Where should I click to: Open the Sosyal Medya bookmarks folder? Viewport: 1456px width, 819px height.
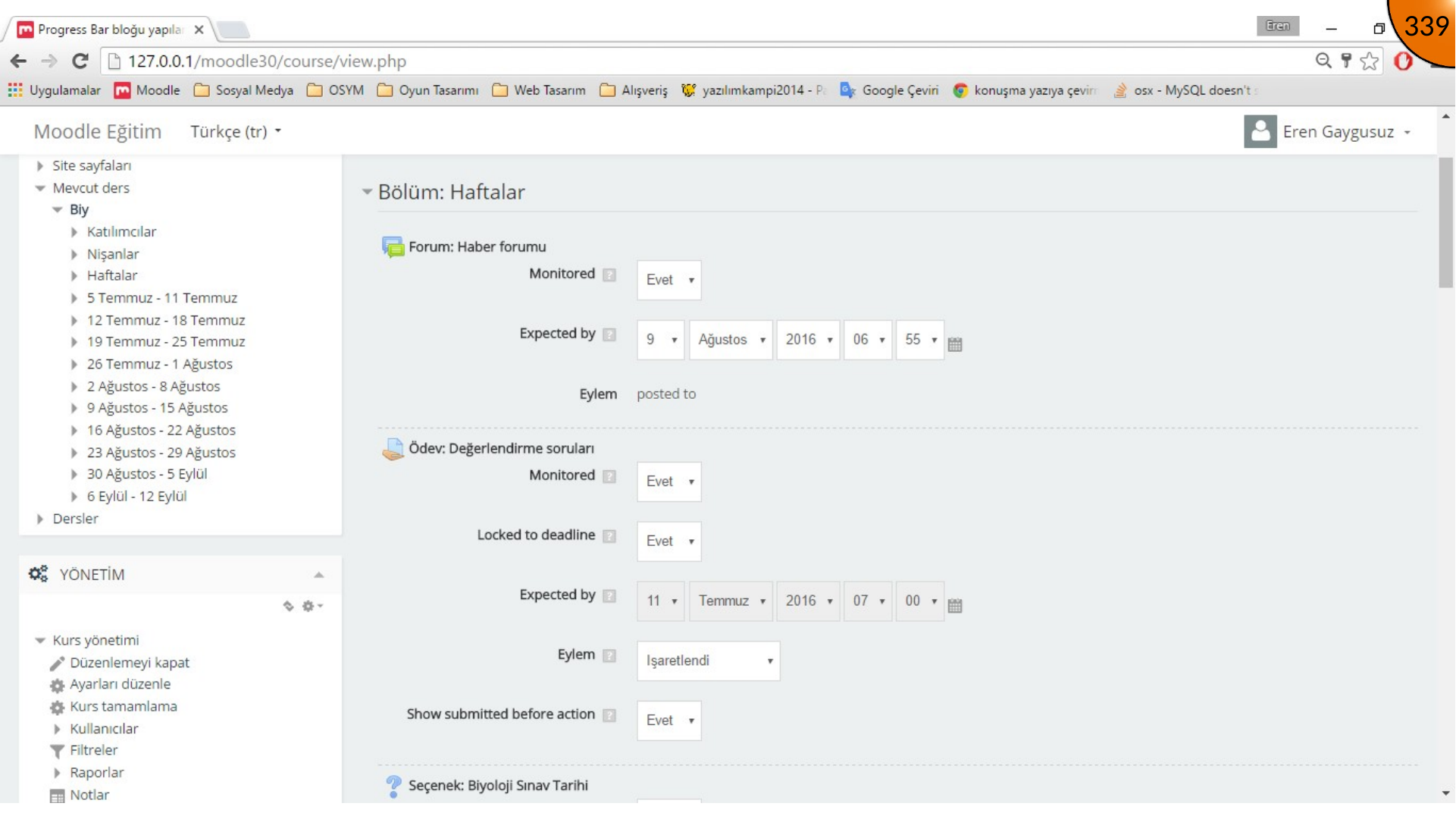click(x=244, y=90)
